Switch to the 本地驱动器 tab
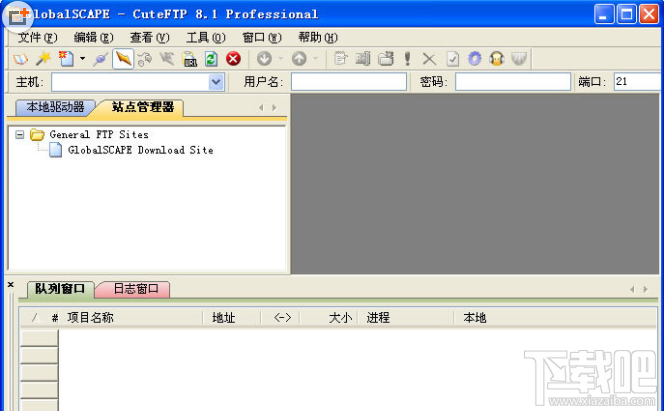 click(x=55, y=107)
